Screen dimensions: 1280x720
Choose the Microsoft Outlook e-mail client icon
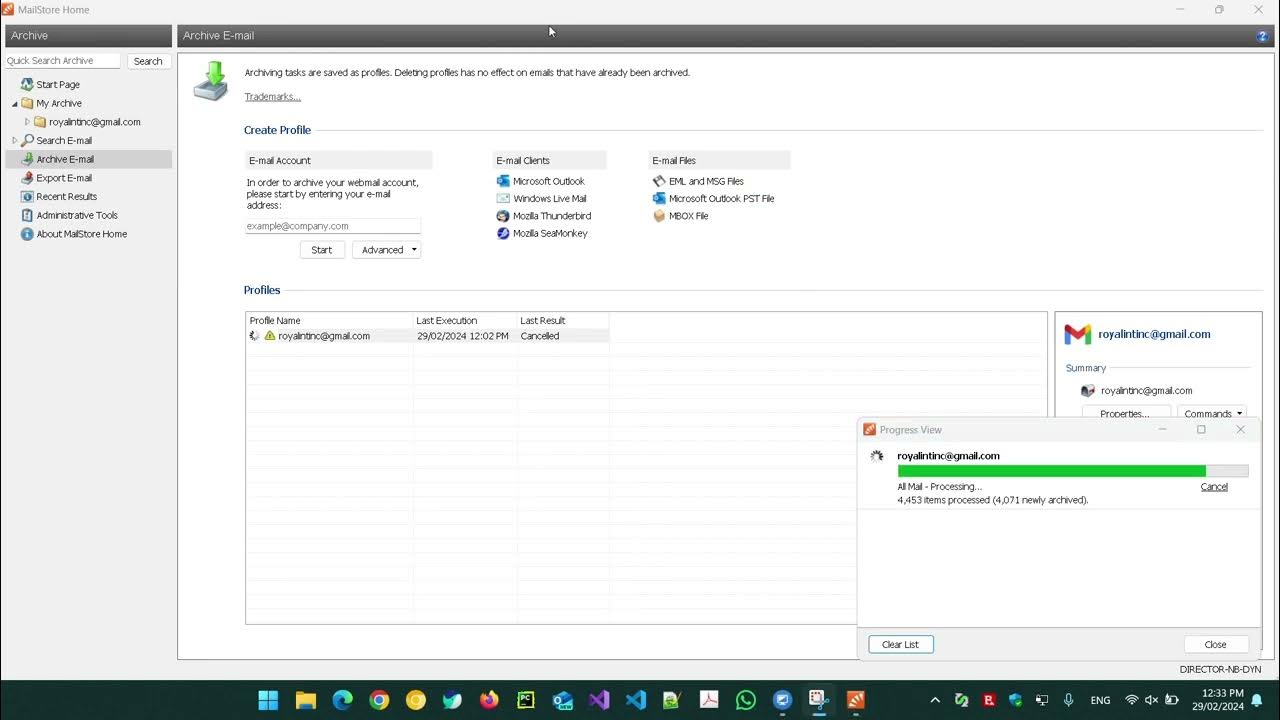click(x=503, y=181)
